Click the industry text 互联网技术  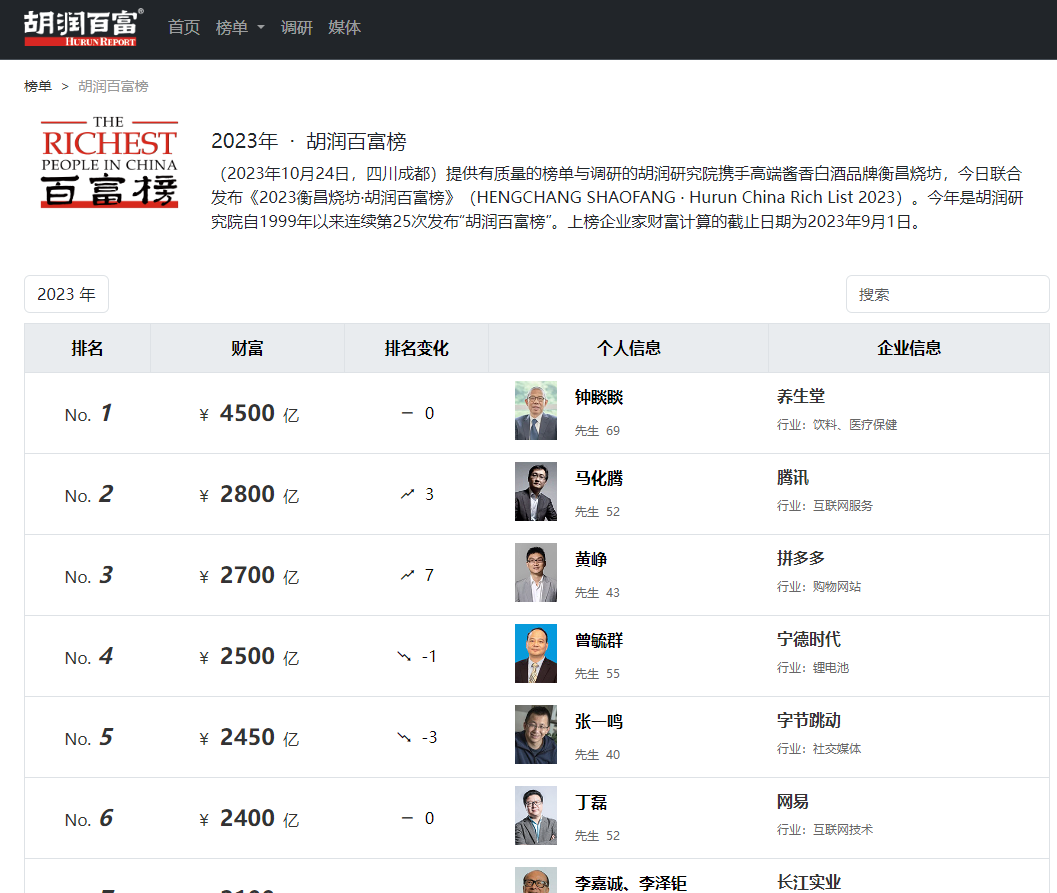(843, 829)
